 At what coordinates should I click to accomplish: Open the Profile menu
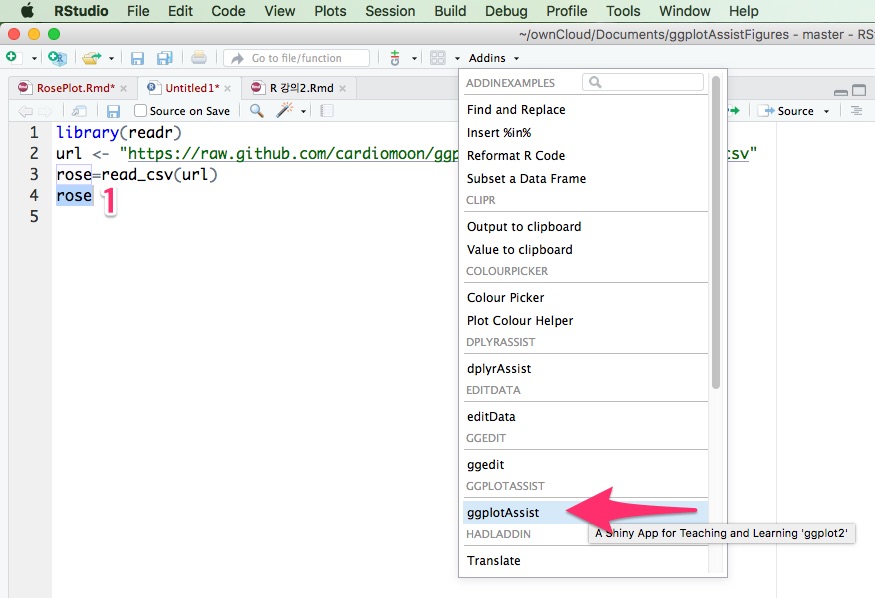coord(566,11)
